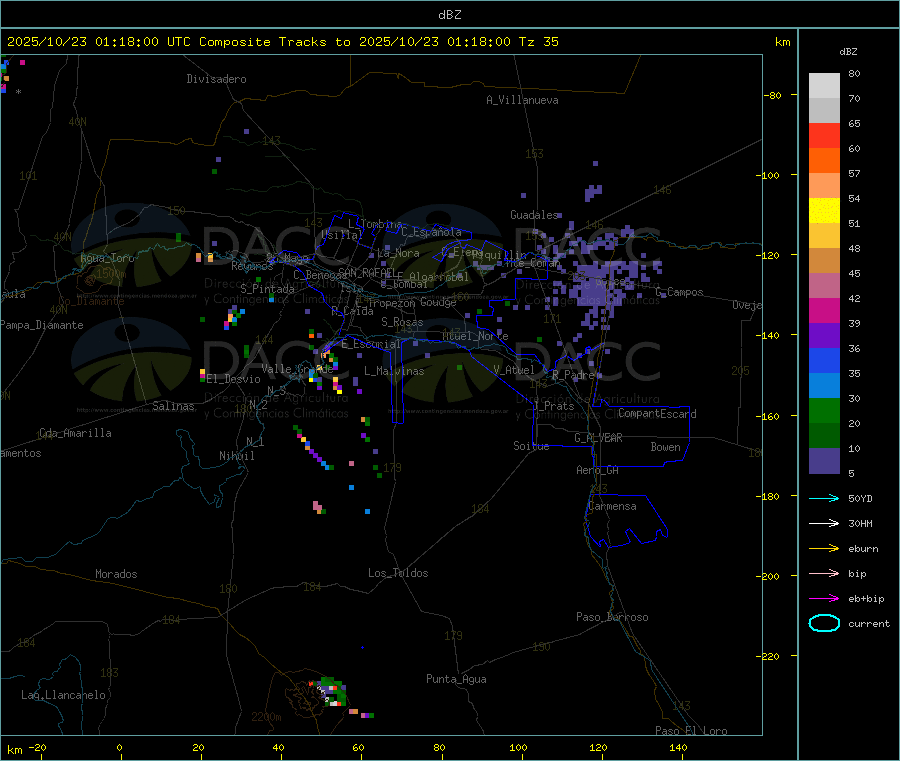The width and height of the screenshot is (900, 761).
Task: Click the yellow eburn arrow legend icon
Action: (x=824, y=548)
